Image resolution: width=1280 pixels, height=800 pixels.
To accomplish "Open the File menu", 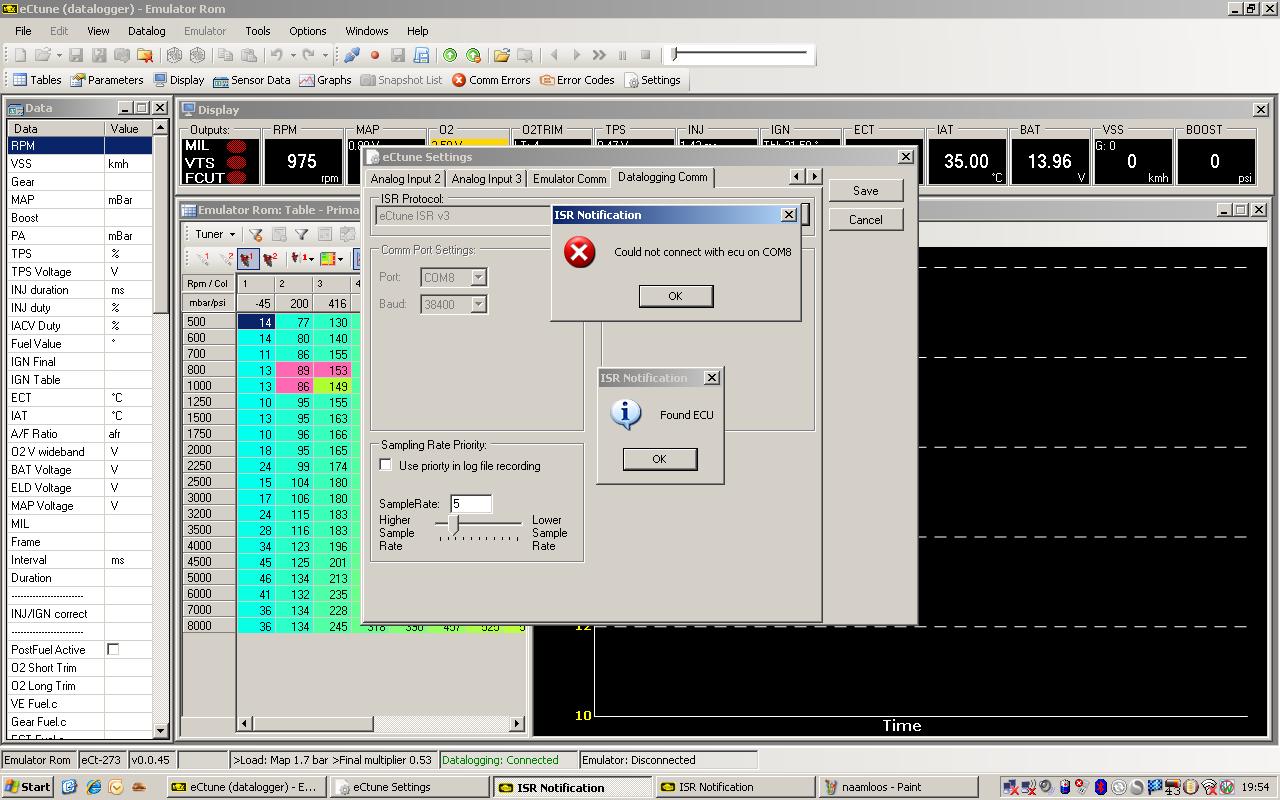I will [23, 31].
